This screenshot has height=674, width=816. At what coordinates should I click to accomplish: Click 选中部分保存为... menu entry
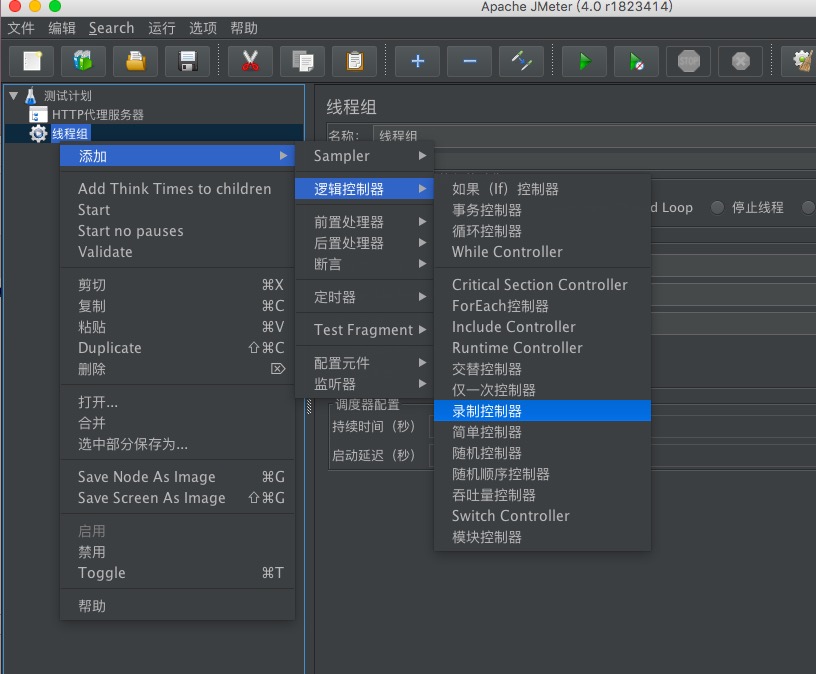(177, 444)
